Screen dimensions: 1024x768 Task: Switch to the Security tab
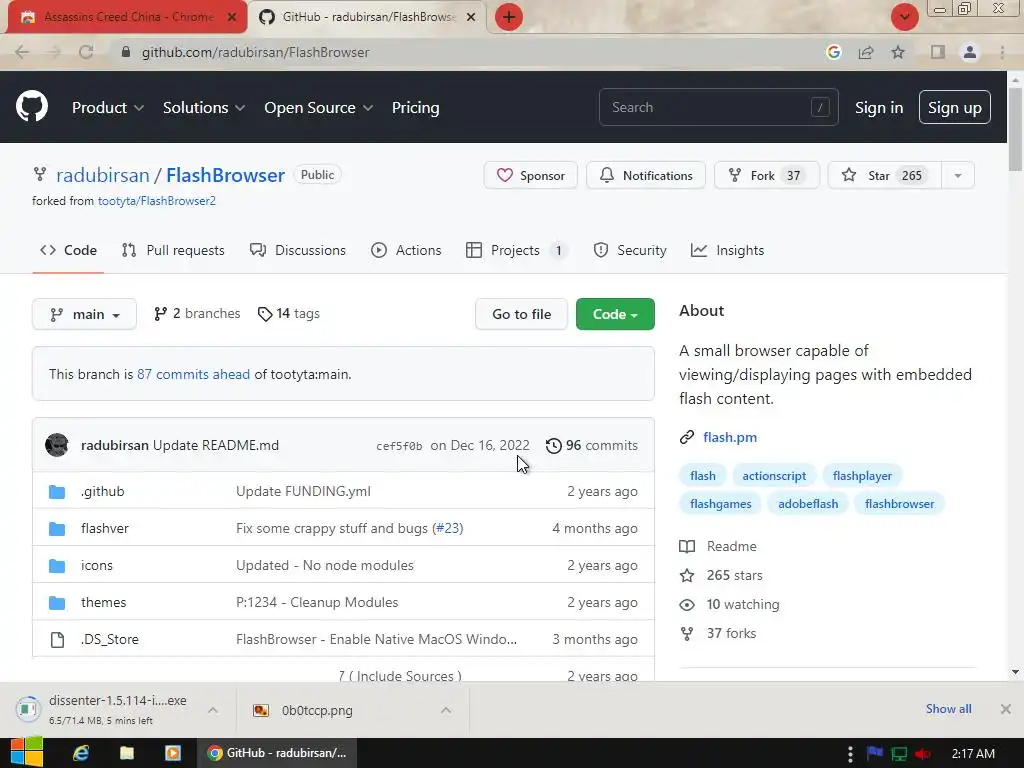[x=630, y=250]
